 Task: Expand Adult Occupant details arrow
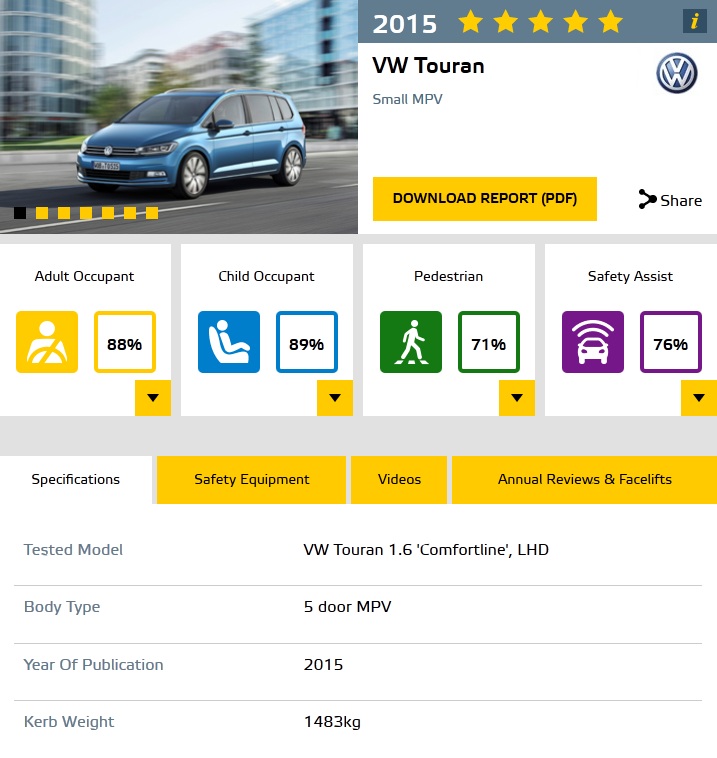[x=153, y=398]
